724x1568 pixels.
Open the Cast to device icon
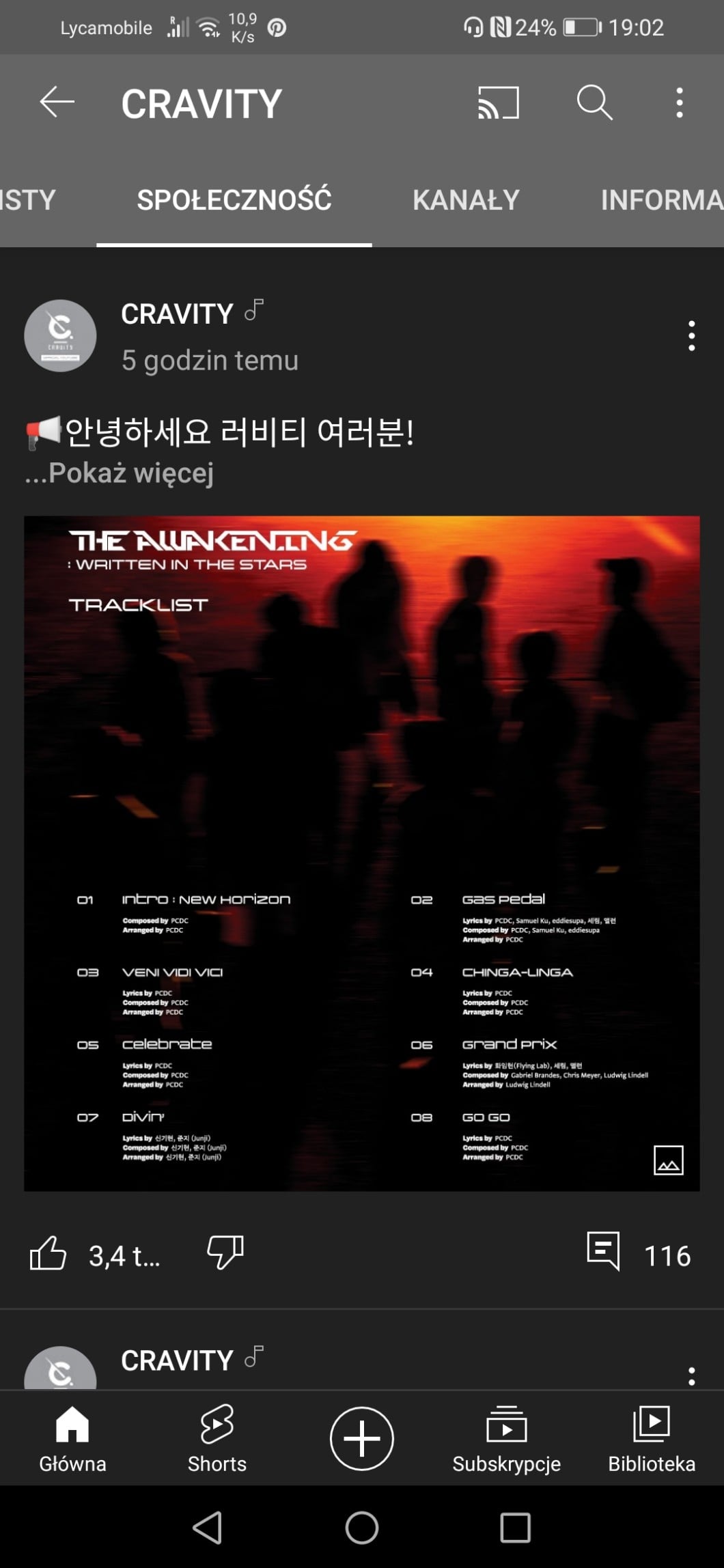click(498, 103)
